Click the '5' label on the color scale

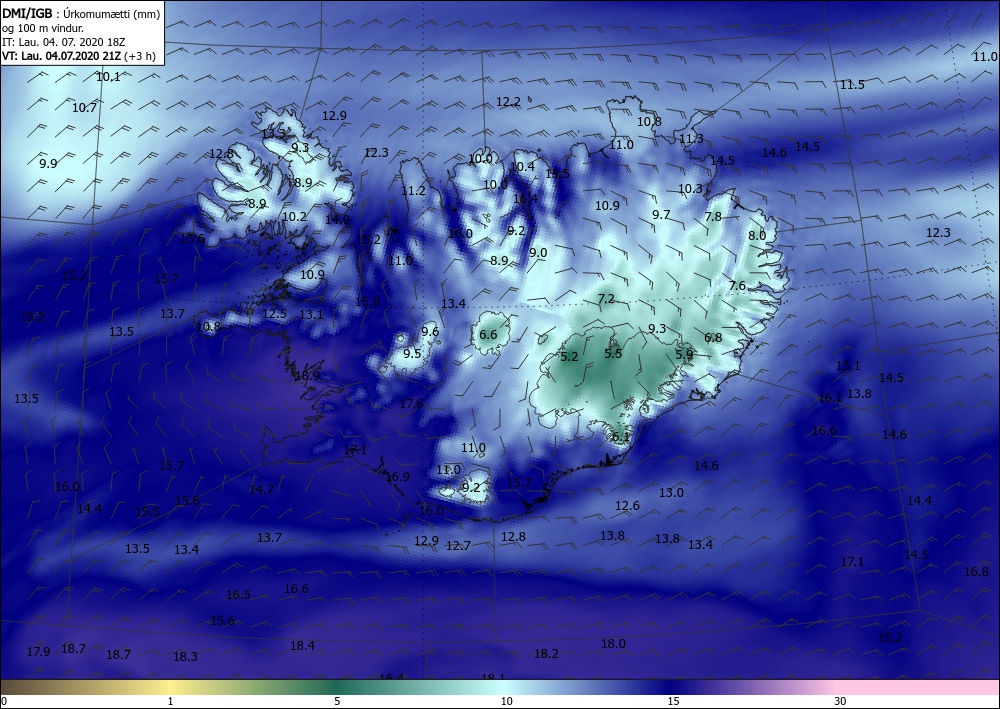(x=337, y=701)
